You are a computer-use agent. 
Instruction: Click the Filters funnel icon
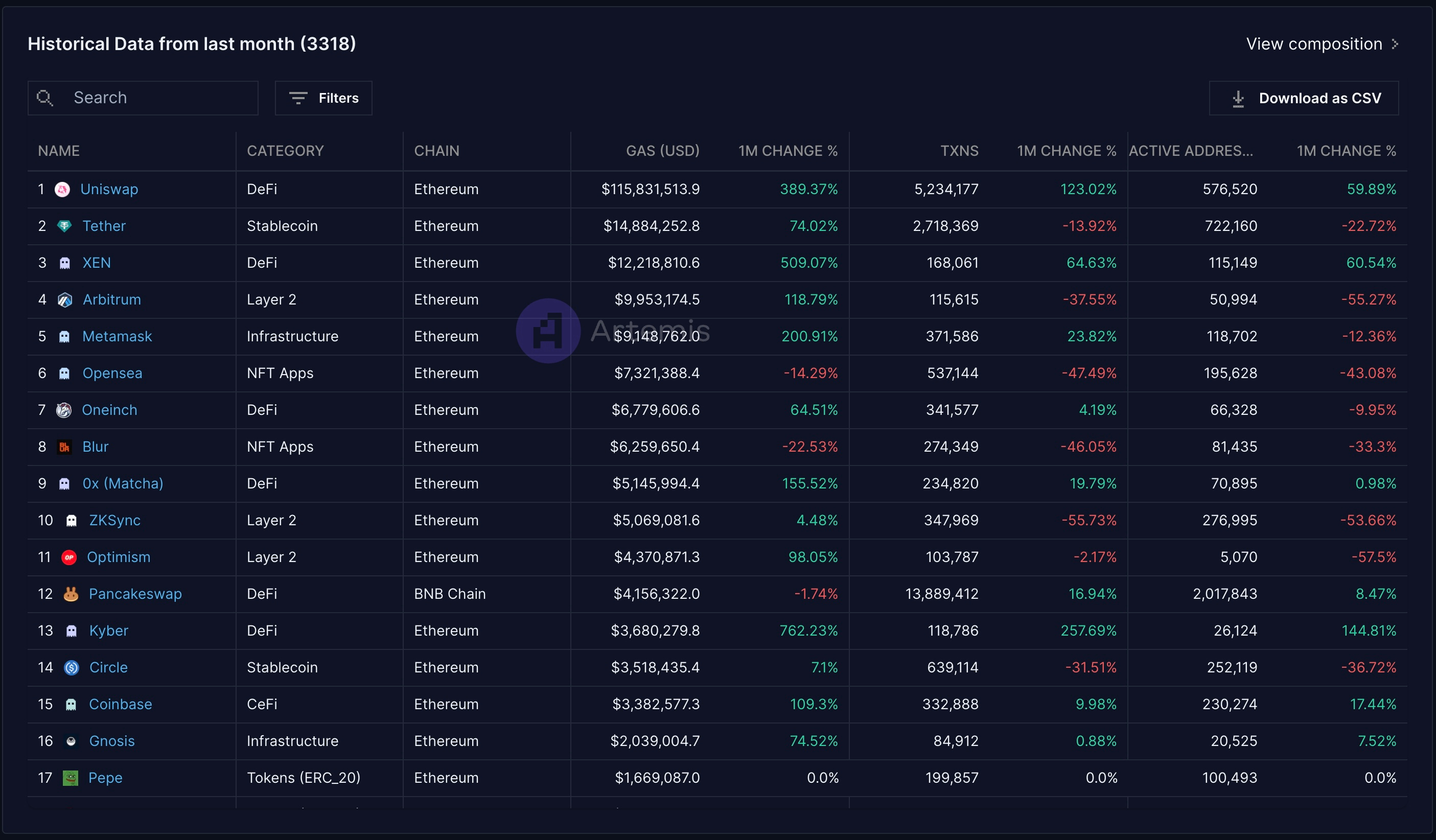298,98
